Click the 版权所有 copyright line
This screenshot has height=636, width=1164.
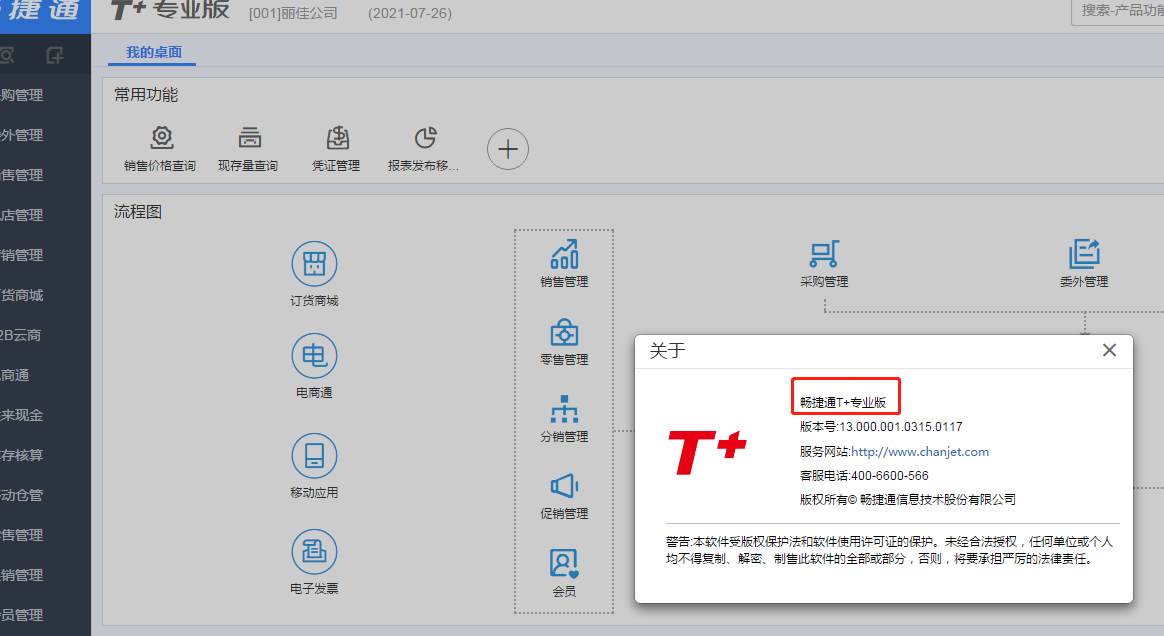click(908, 499)
